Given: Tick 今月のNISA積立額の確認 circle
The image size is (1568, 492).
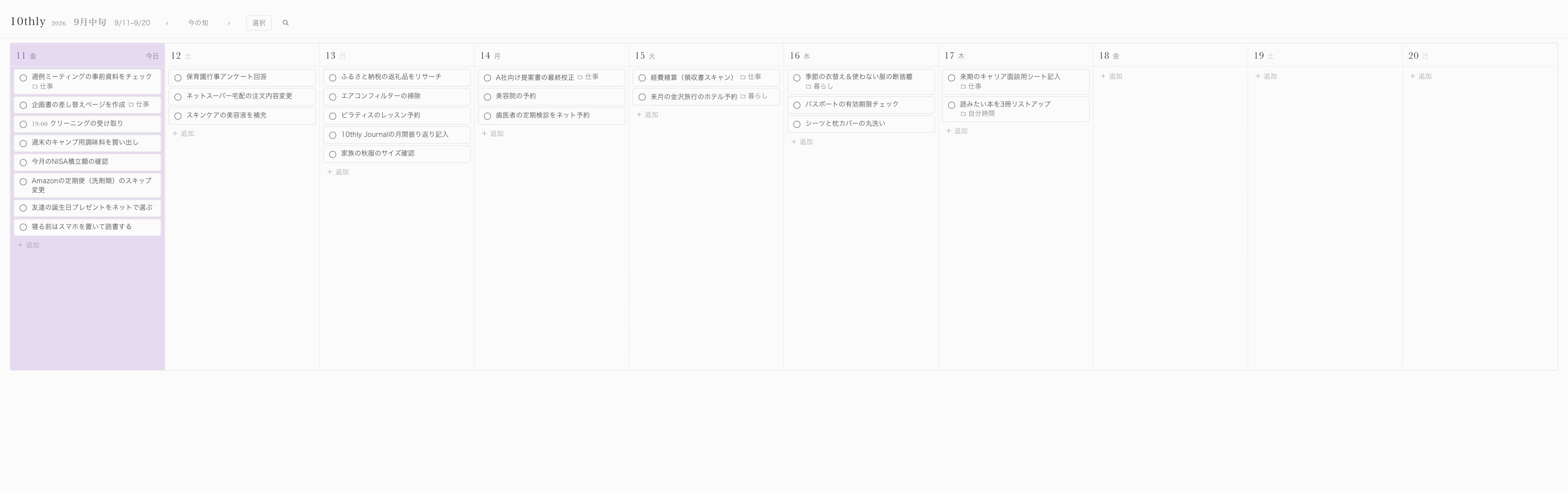Looking at the screenshot, I should 23,163.
